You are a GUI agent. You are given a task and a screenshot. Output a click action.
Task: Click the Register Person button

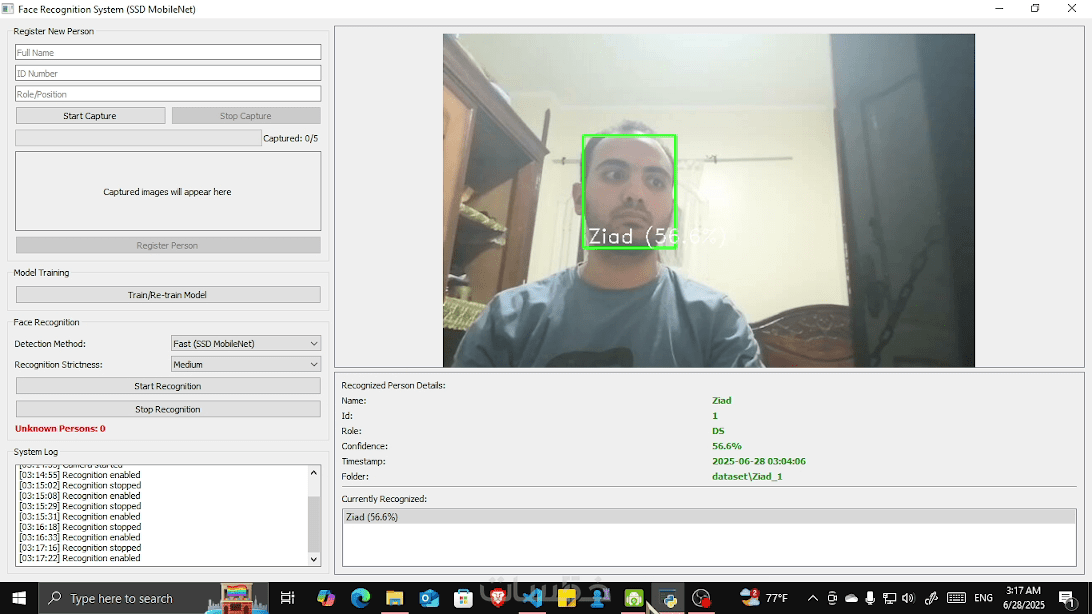(x=168, y=245)
